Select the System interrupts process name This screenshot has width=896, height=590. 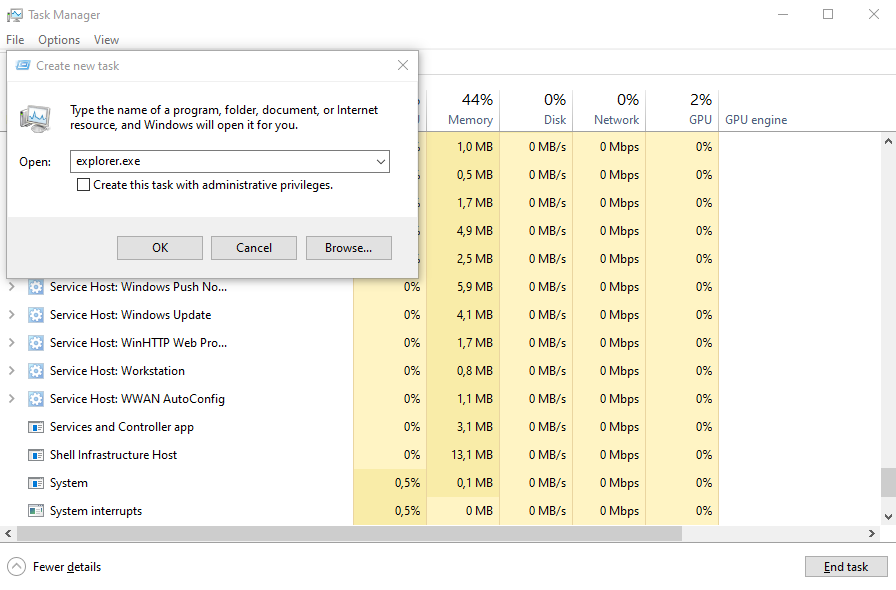(x=95, y=511)
